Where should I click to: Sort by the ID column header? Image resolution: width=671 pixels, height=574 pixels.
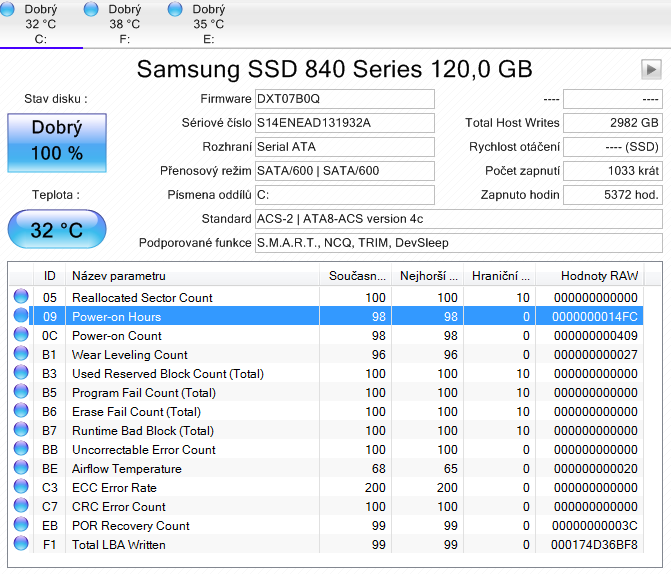click(x=50, y=276)
